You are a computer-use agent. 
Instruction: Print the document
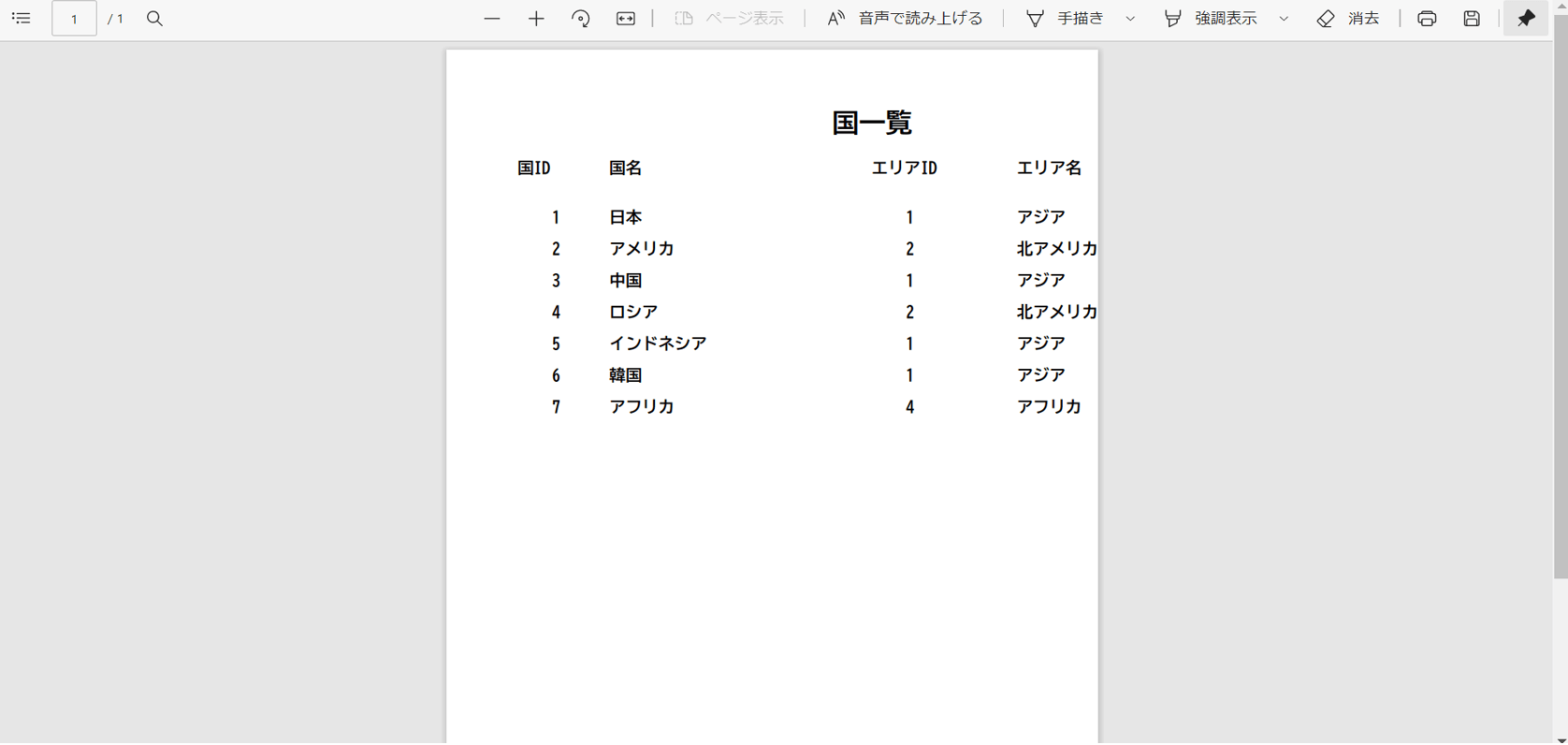[x=1427, y=19]
